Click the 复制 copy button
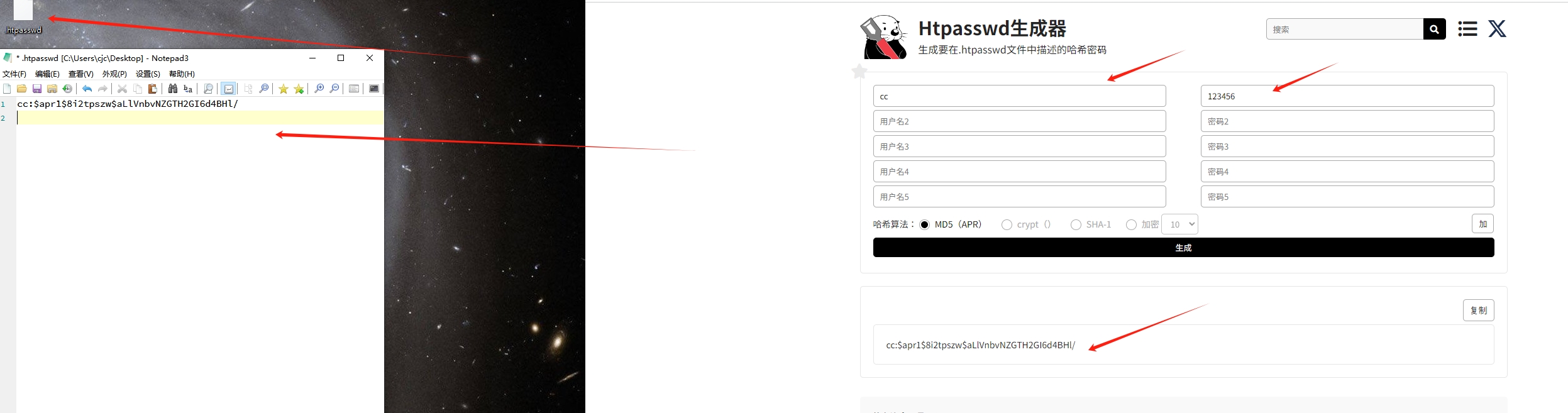Screen dimensions: 1568x413 tap(1478, 310)
